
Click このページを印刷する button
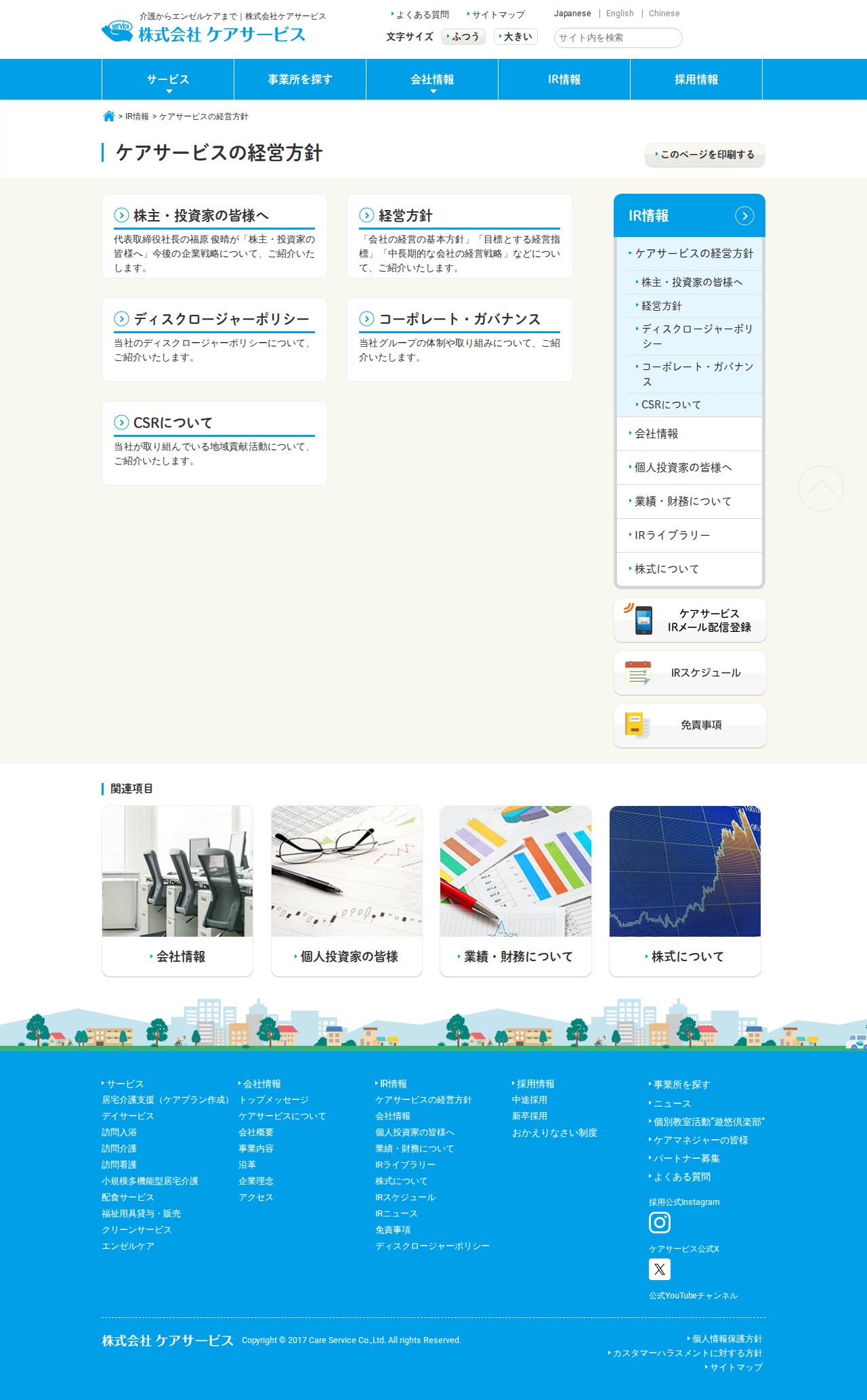point(705,154)
